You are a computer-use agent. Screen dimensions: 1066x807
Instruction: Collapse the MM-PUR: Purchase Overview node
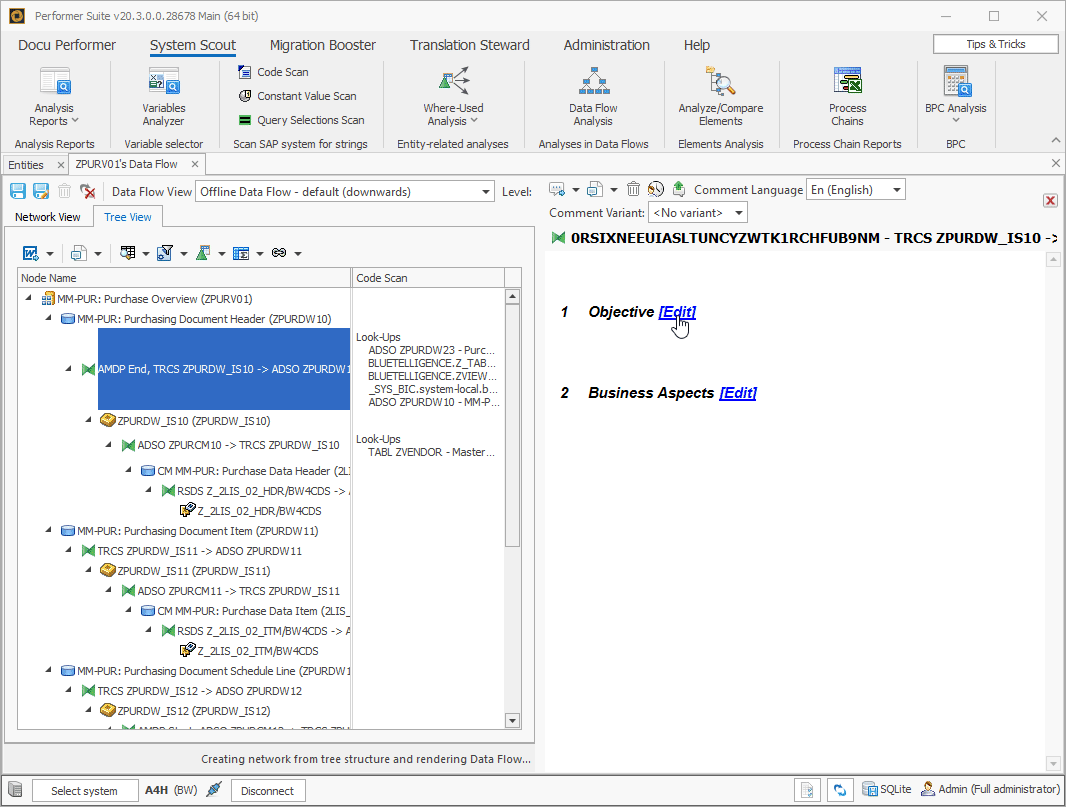[x=26, y=298]
